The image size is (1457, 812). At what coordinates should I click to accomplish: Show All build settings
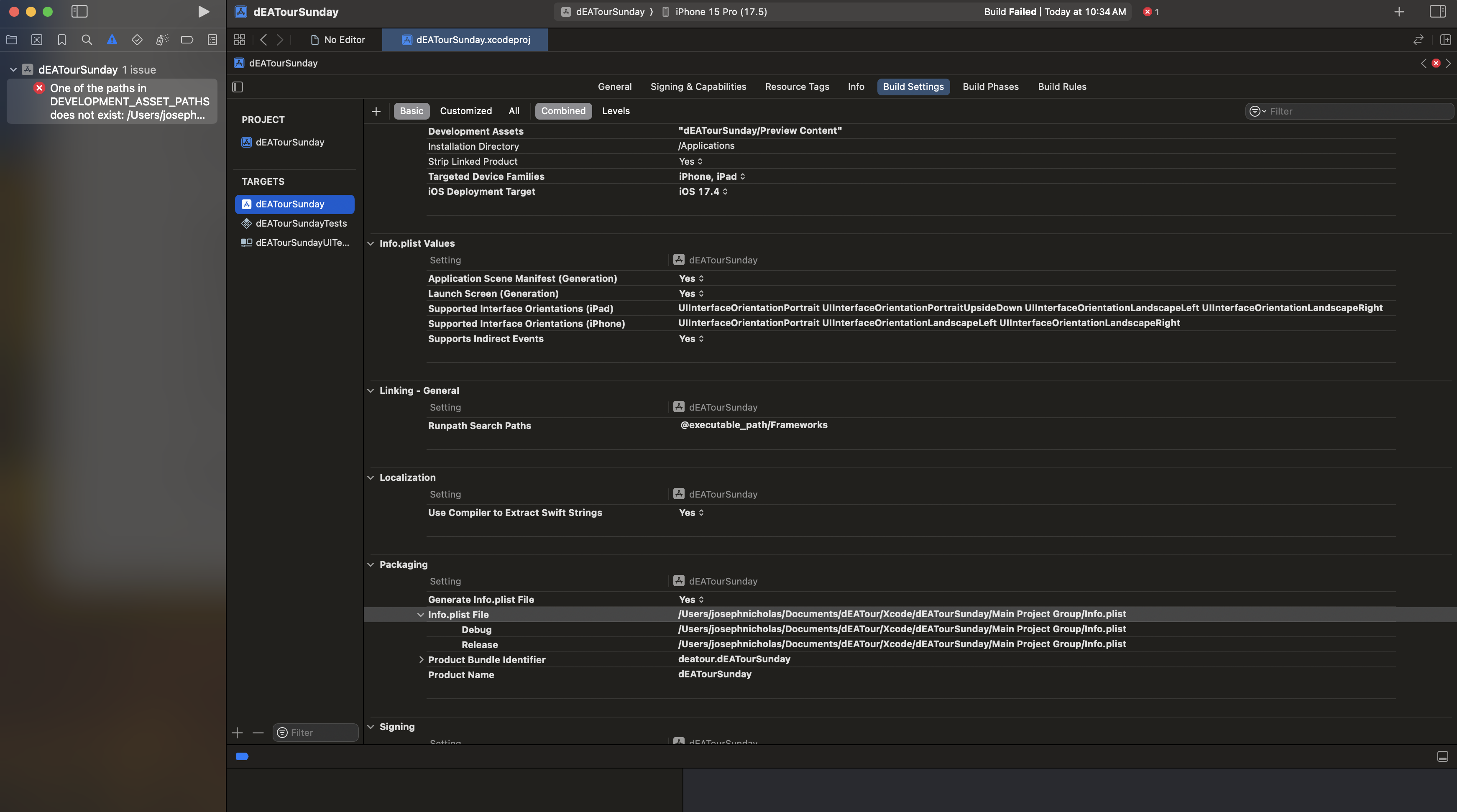click(514, 111)
